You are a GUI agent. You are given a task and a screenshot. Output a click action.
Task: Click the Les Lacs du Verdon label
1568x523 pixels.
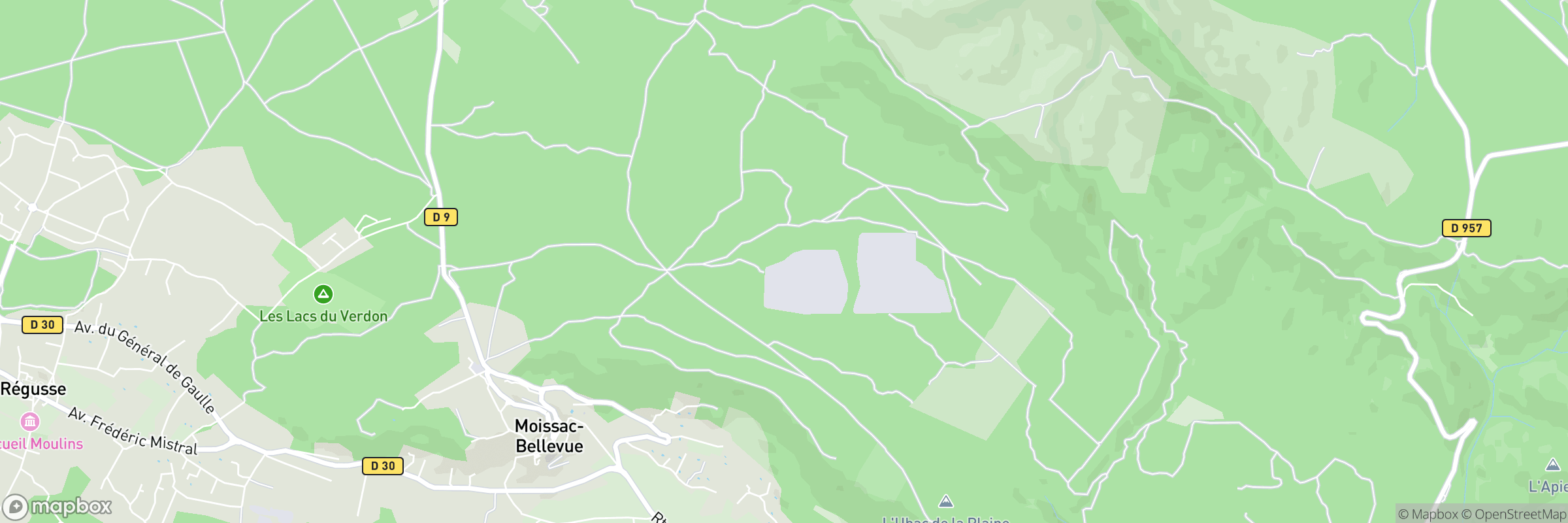[x=323, y=316]
